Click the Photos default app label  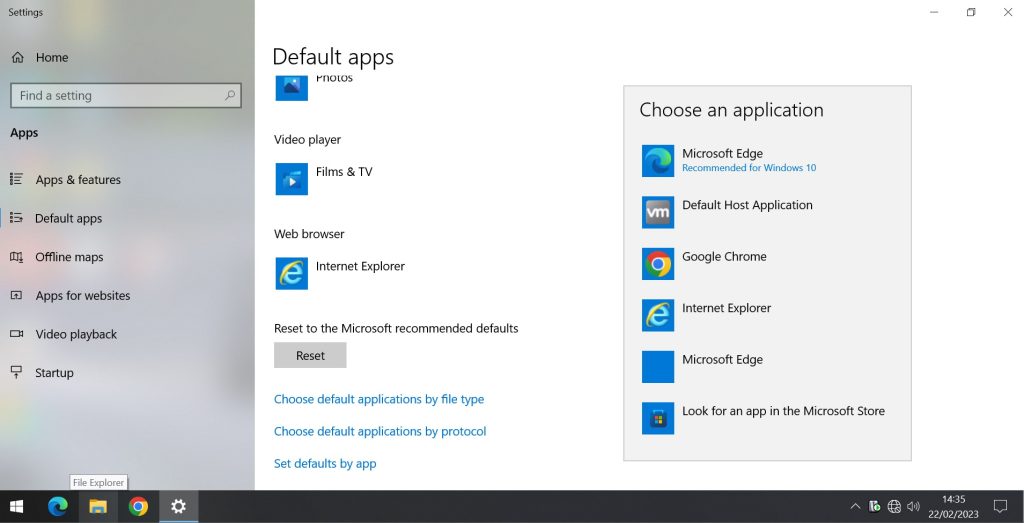(x=334, y=78)
